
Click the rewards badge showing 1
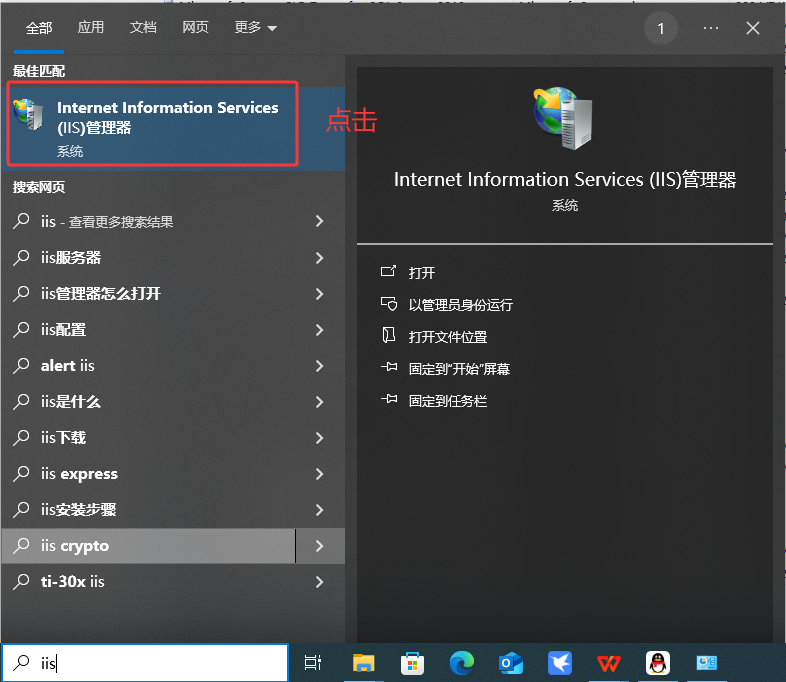(661, 29)
